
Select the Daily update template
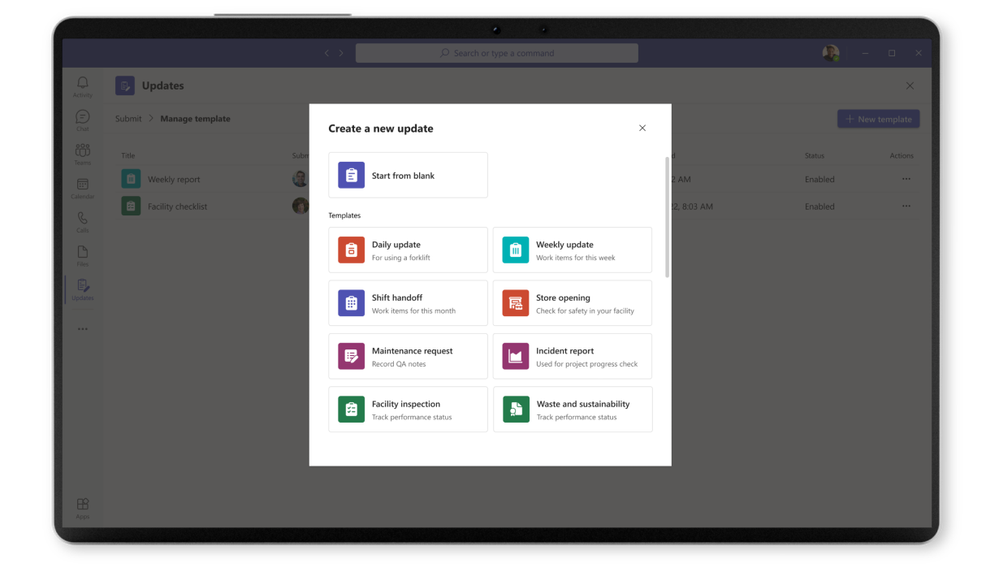click(x=408, y=250)
